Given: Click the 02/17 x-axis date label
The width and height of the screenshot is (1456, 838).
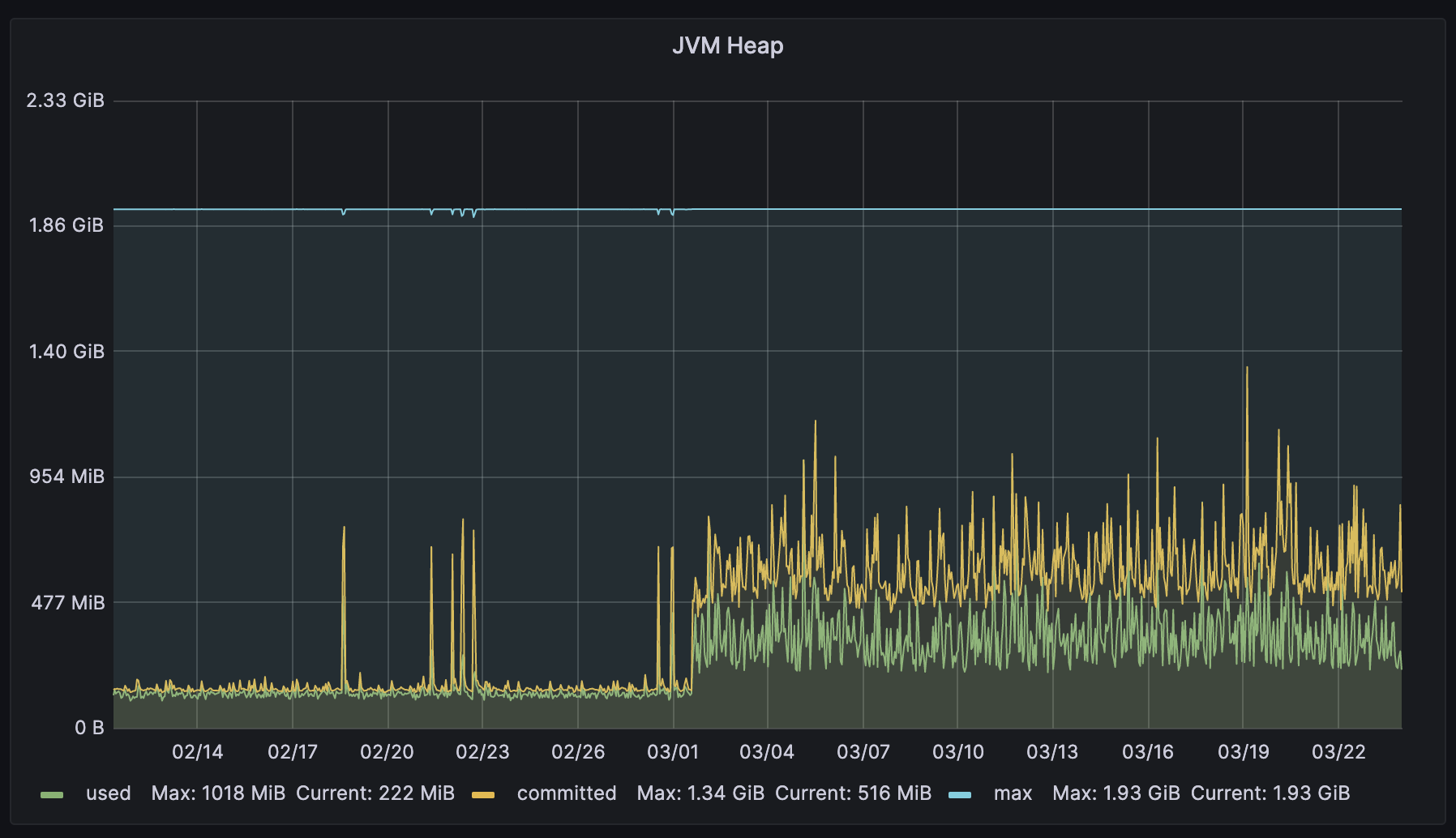Looking at the screenshot, I should coord(293,752).
